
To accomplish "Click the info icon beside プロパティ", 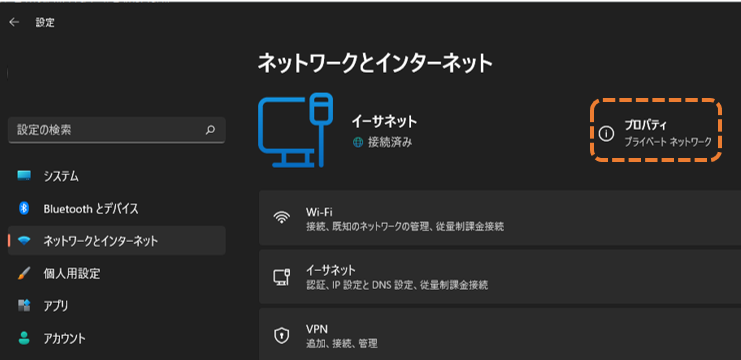I will (x=606, y=134).
